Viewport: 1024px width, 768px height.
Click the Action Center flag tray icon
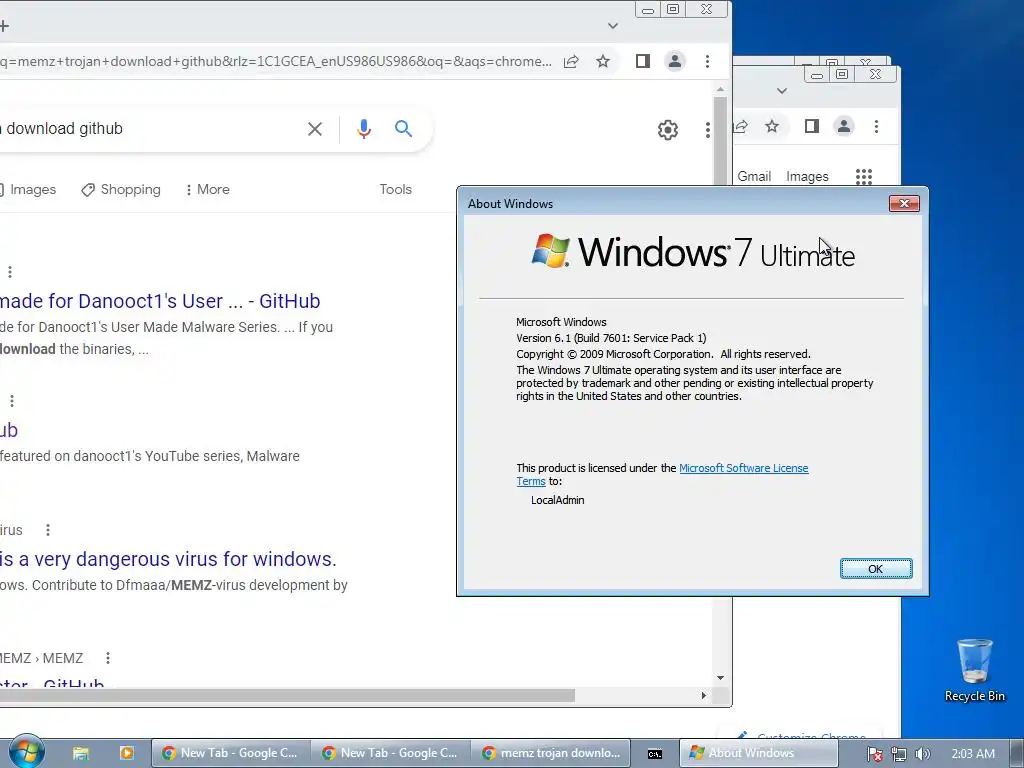[874, 754]
